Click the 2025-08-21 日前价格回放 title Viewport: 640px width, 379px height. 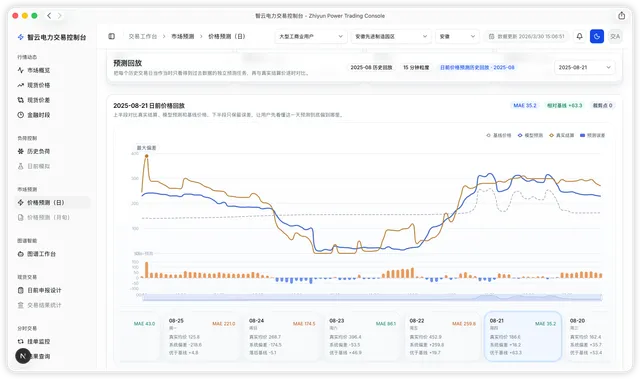click(149, 106)
